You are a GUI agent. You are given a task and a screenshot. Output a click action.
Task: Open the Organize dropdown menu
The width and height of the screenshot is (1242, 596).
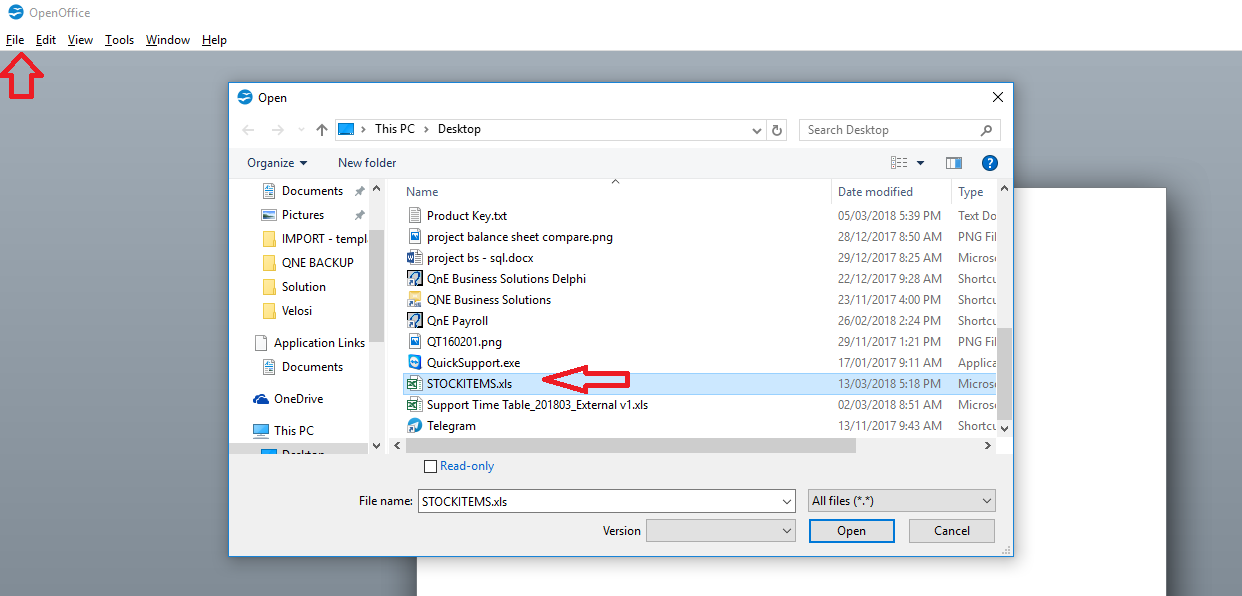[x=277, y=163]
